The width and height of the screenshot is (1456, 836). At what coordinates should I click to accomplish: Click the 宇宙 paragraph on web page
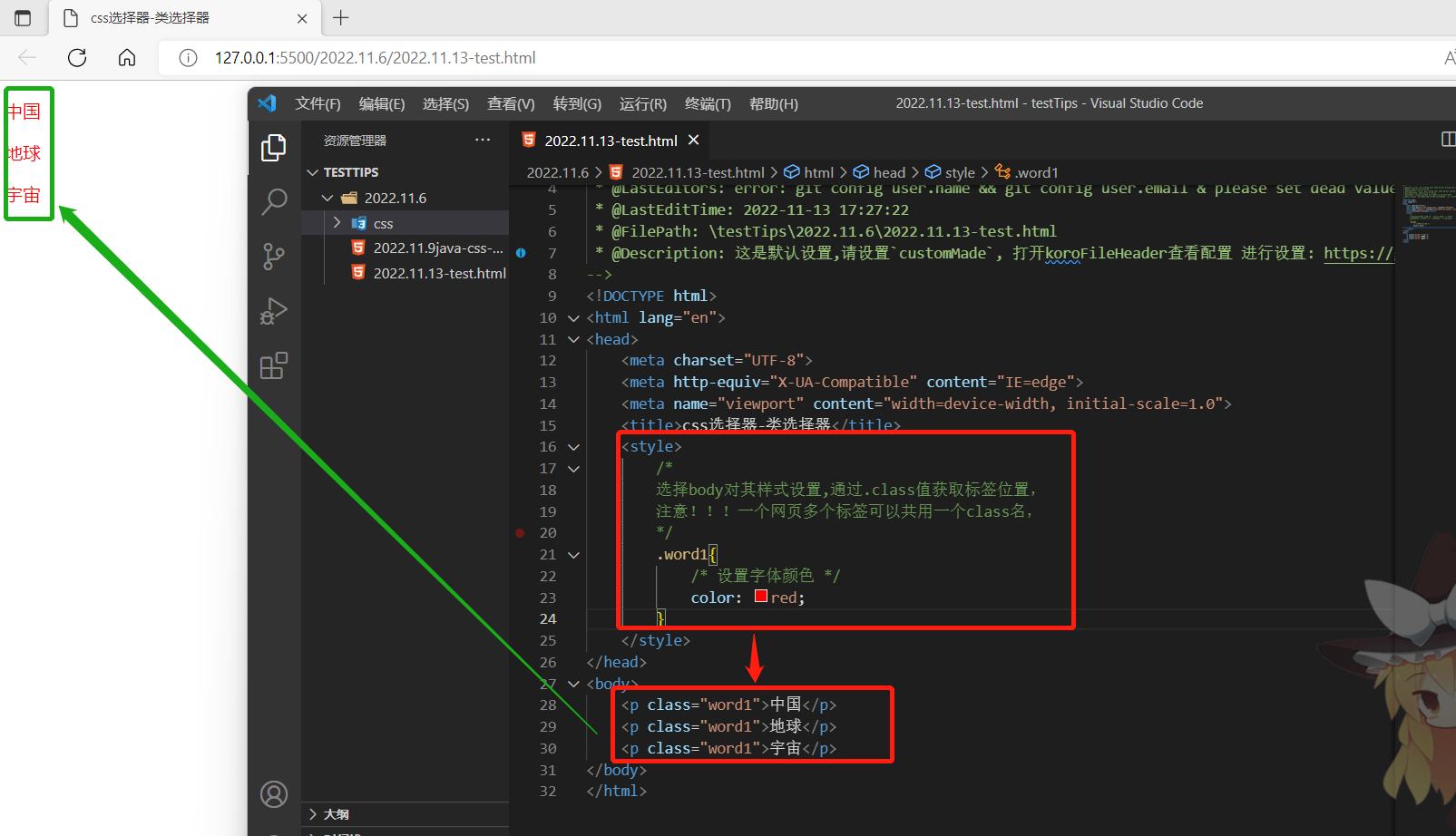[x=24, y=195]
